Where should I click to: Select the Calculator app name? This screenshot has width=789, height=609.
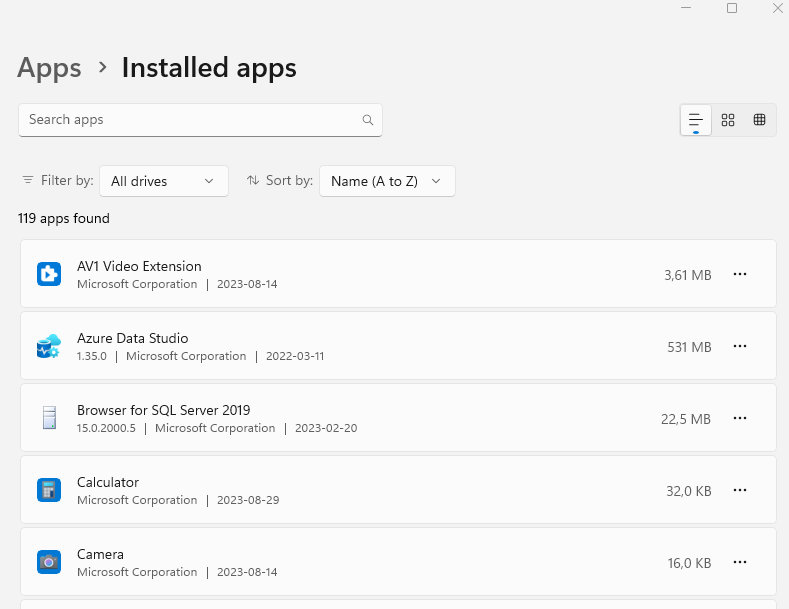pyautogui.click(x=108, y=482)
